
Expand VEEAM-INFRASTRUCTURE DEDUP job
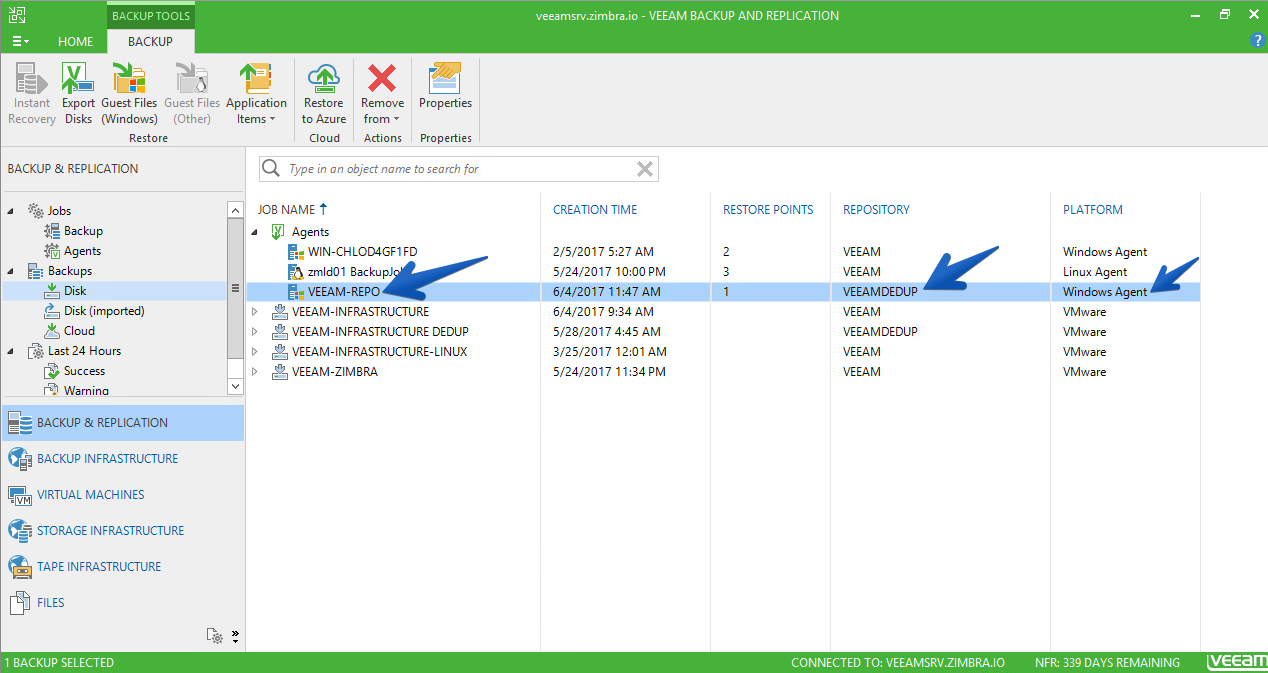click(x=254, y=332)
